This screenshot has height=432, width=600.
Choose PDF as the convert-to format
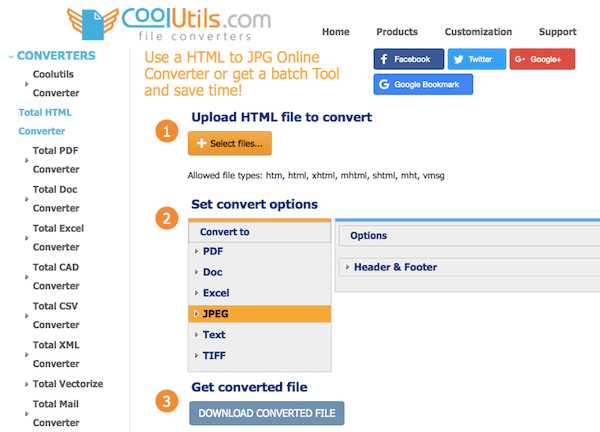click(213, 251)
